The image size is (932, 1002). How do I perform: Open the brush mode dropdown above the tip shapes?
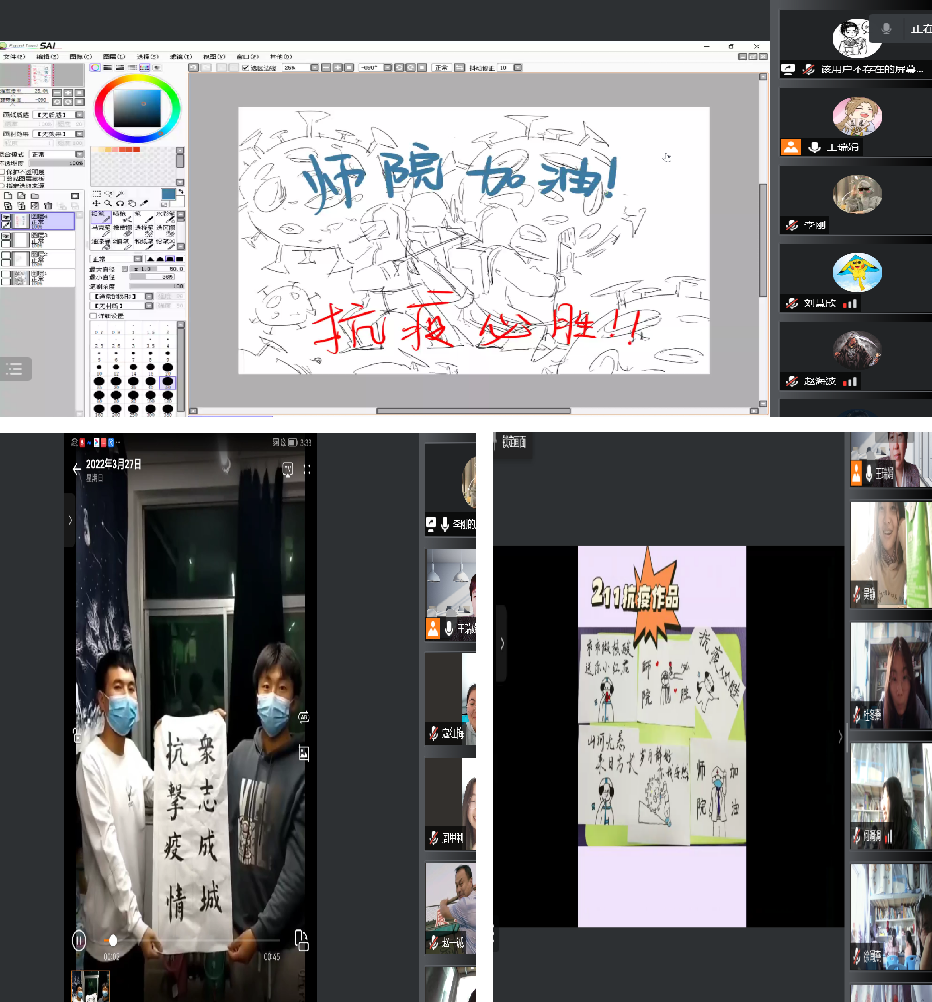coord(116,259)
